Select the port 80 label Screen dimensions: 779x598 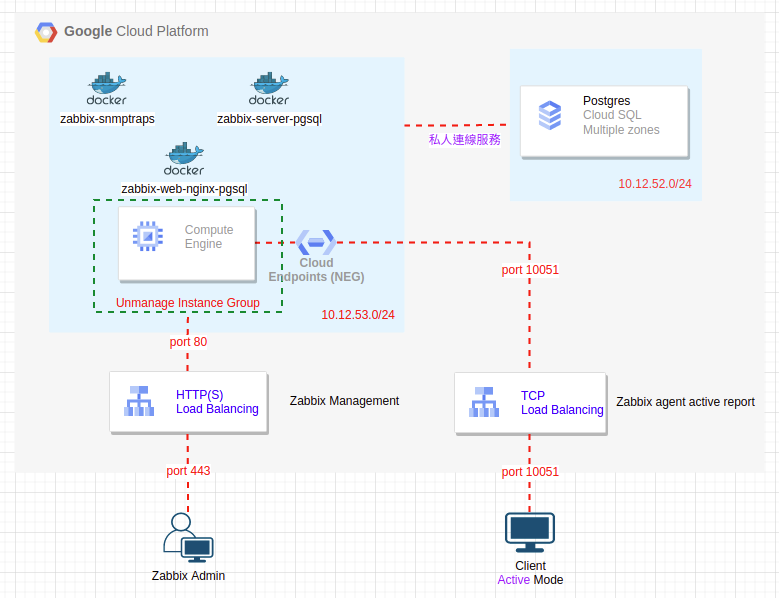point(188,342)
